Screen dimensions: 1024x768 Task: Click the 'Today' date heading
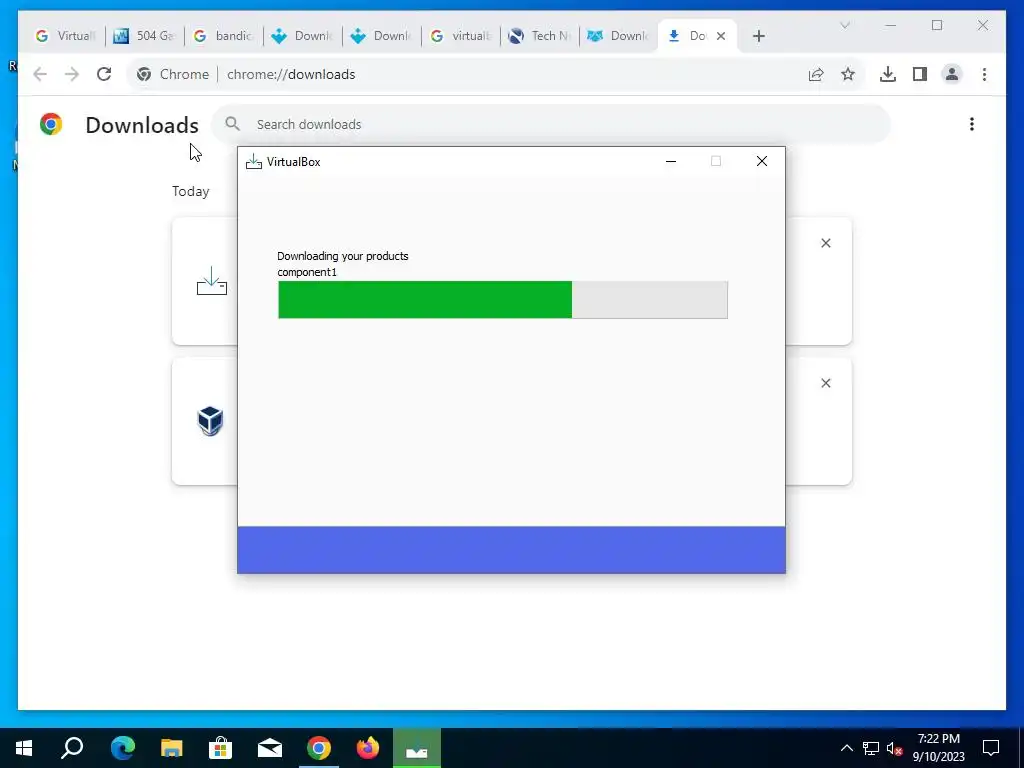(x=191, y=191)
